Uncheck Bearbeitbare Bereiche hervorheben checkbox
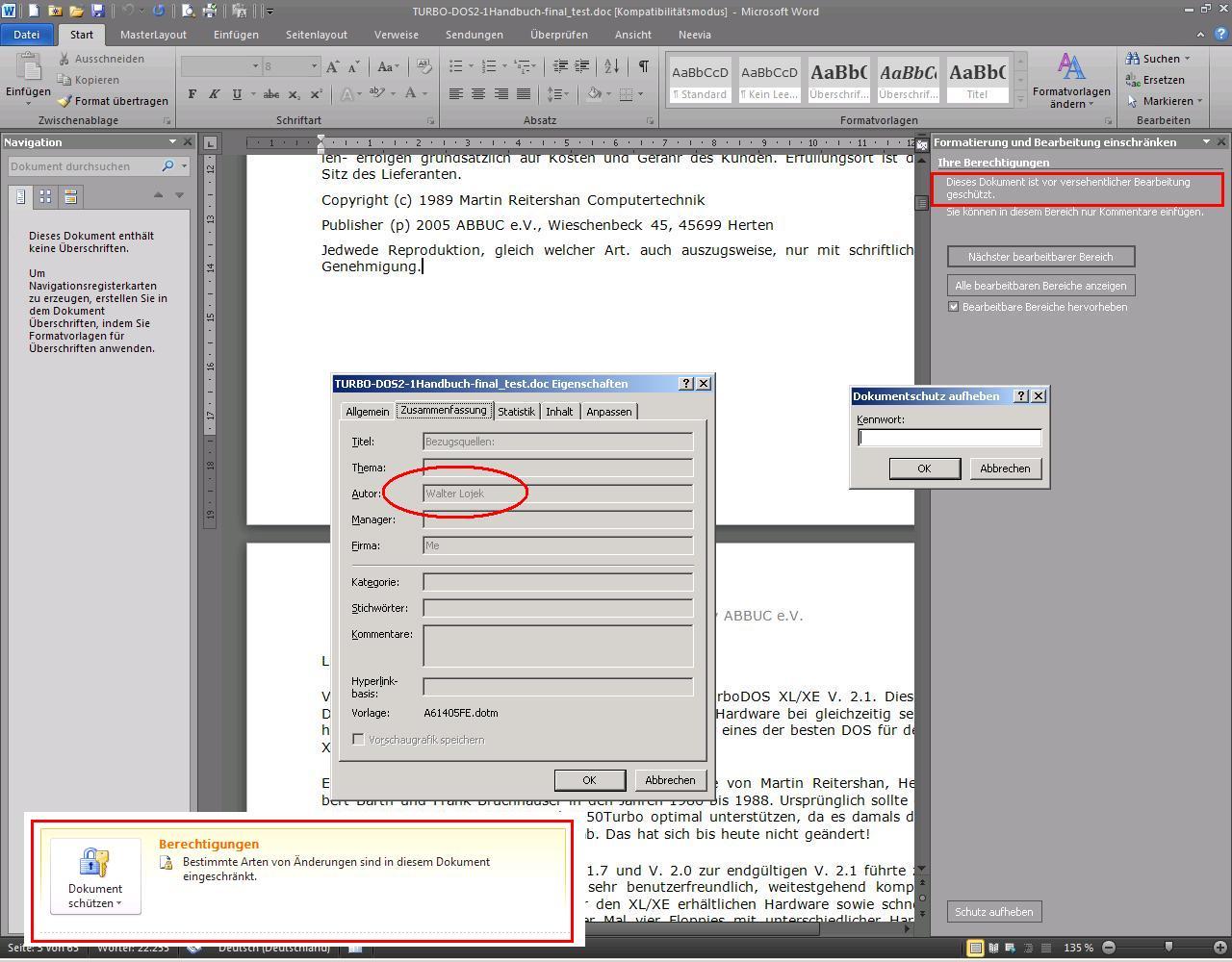The width and height of the screenshot is (1232, 962). (x=954, y=307)
